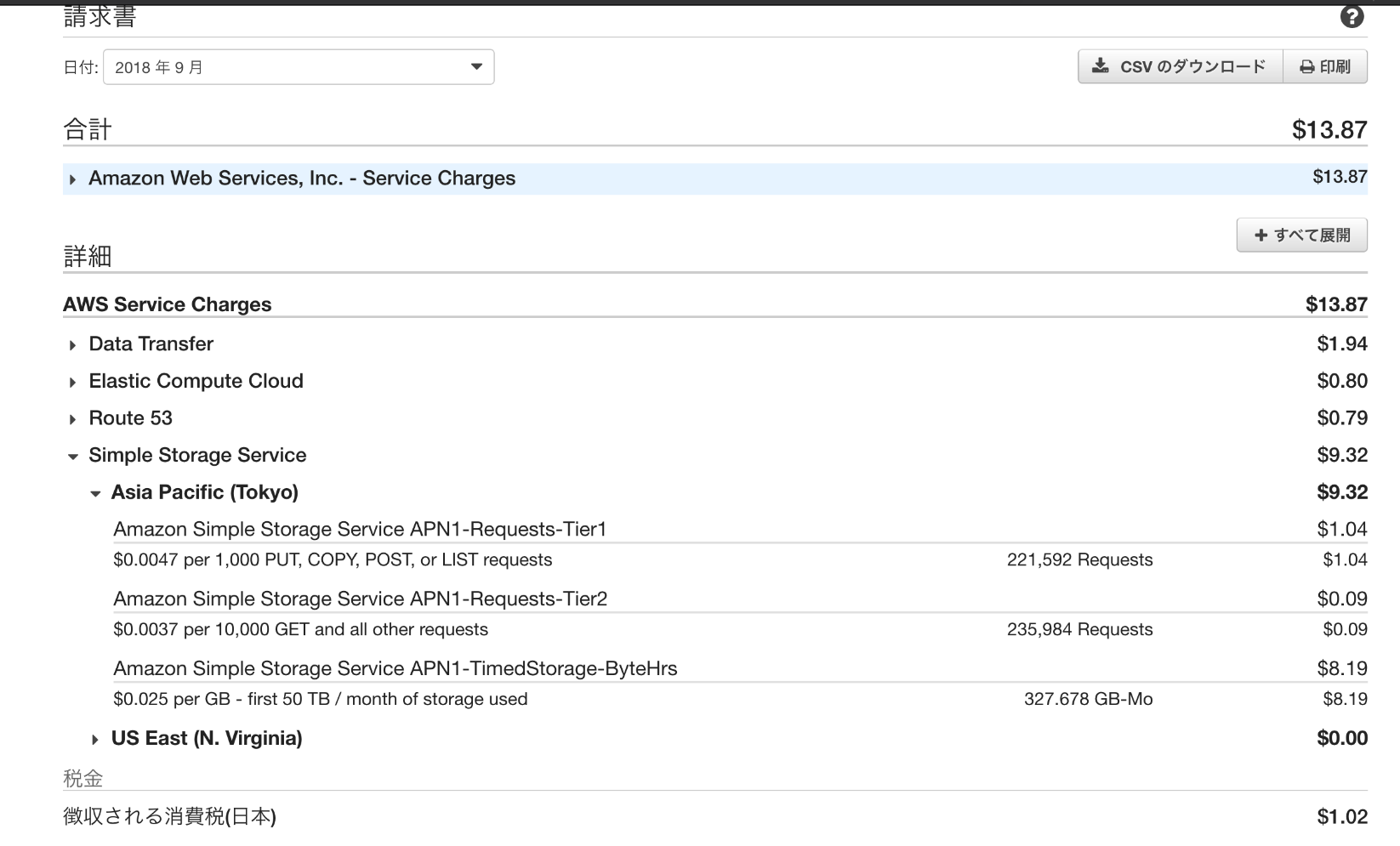Click the Route 53 amount $0.79

(x=1342, y=418)
